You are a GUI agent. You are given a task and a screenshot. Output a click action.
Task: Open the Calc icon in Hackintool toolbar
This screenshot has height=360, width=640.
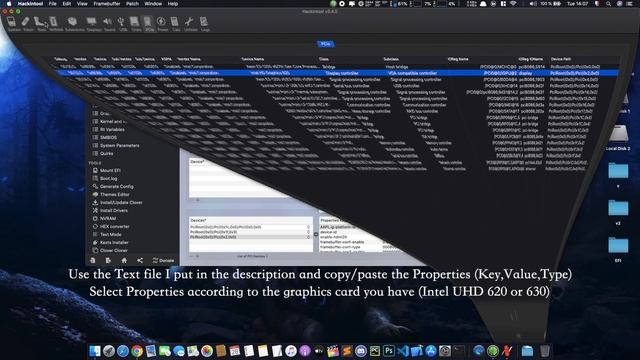pyautogui.click(x=176, y=24)
